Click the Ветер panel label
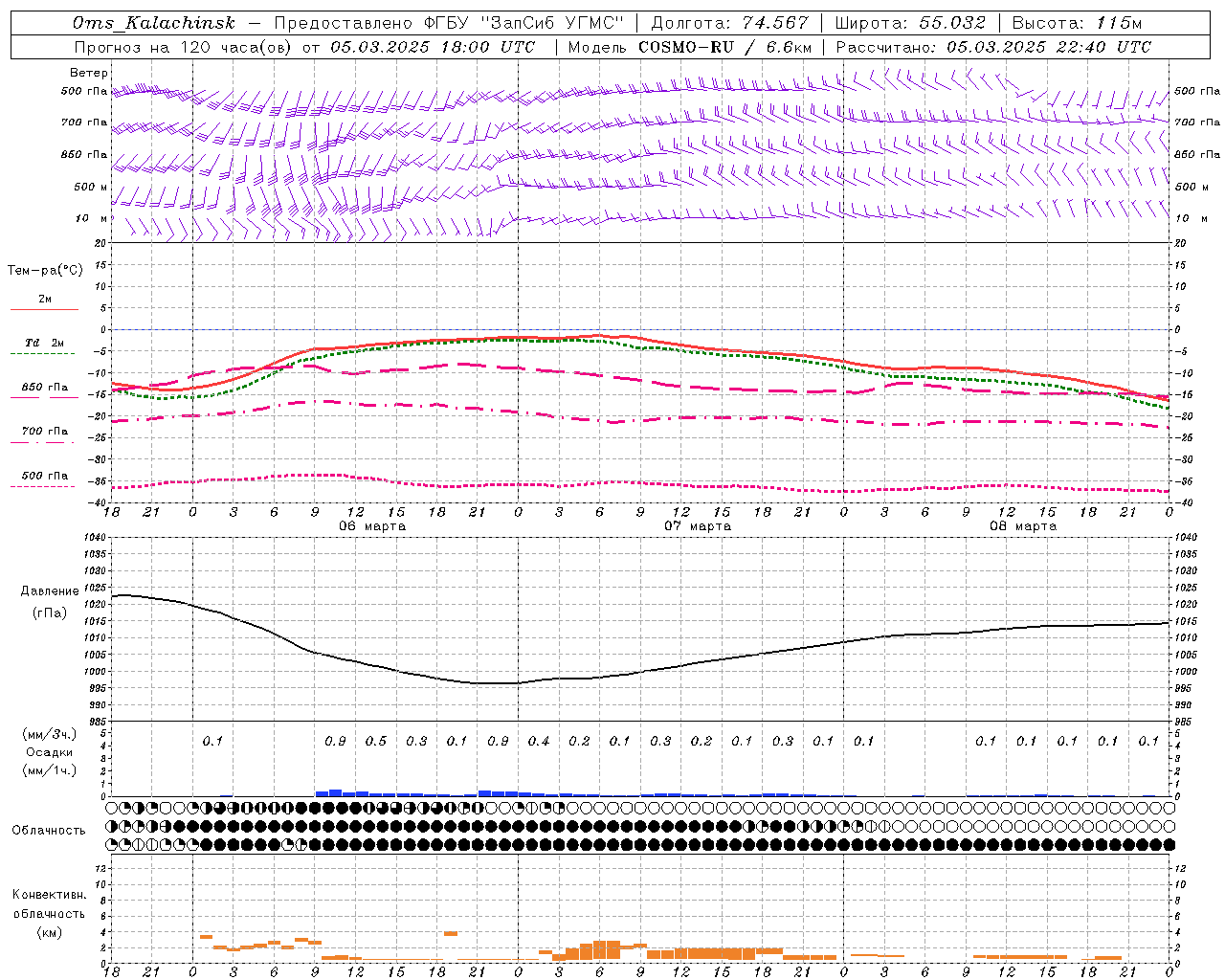Screen dimensions: 1225x980 point(89,73)
